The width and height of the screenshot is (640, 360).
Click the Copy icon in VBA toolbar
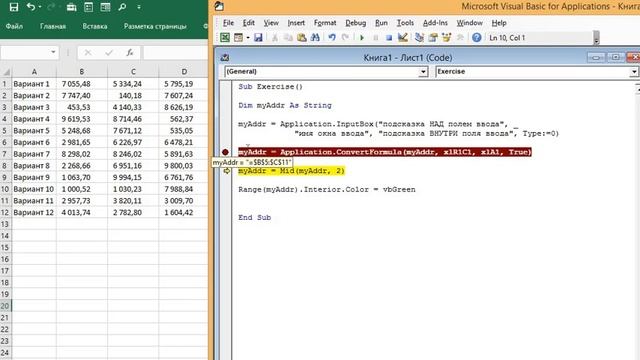pyautogui.click(x=288, y=38)
